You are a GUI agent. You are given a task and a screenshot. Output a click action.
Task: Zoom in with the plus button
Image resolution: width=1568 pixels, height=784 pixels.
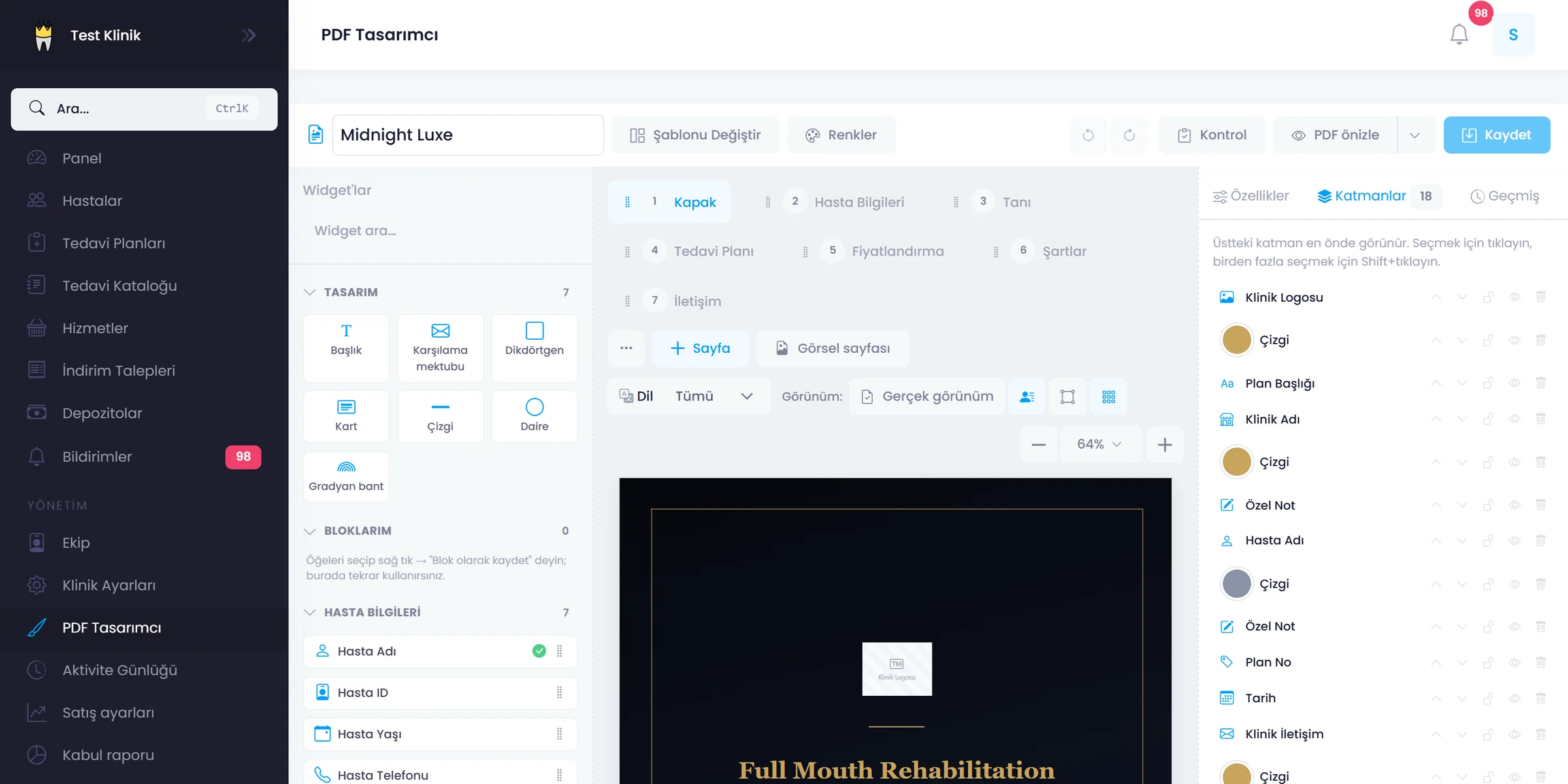coord(1165,445)
